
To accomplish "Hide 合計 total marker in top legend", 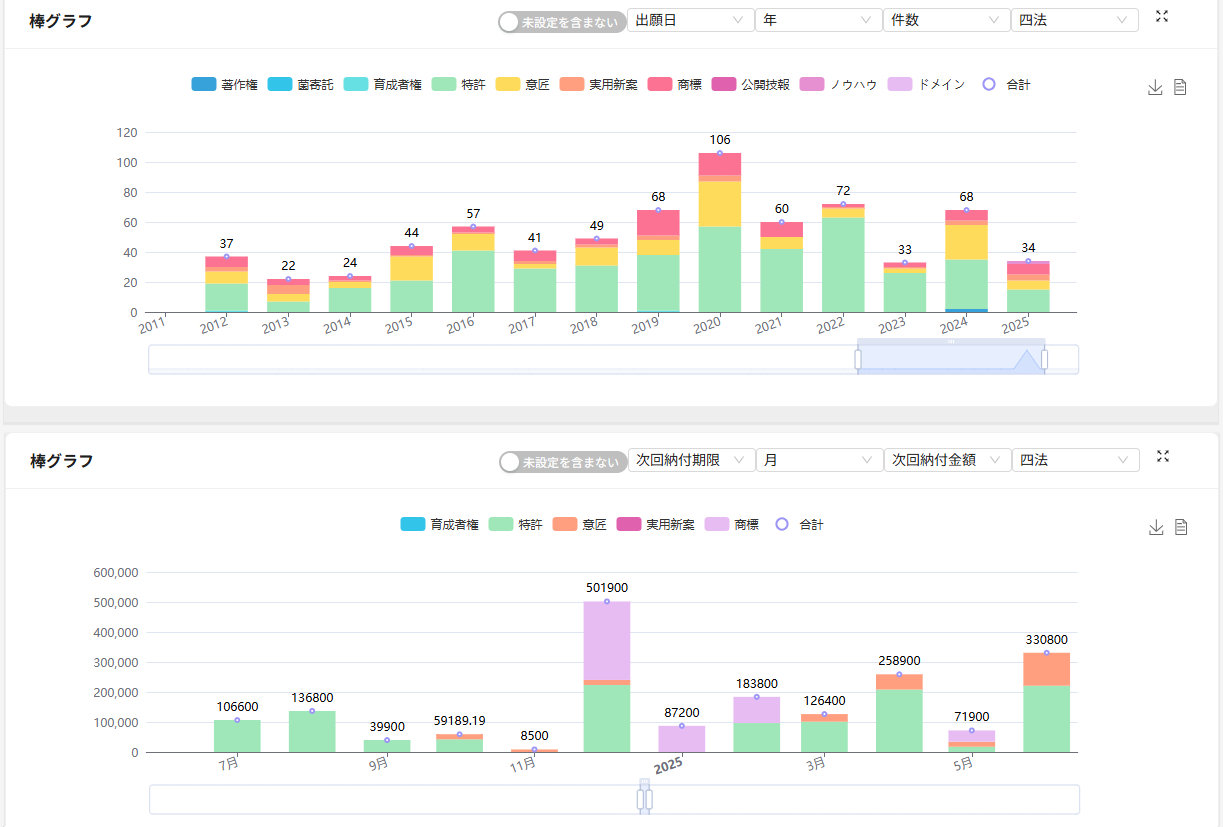I will coord(1006,85).
